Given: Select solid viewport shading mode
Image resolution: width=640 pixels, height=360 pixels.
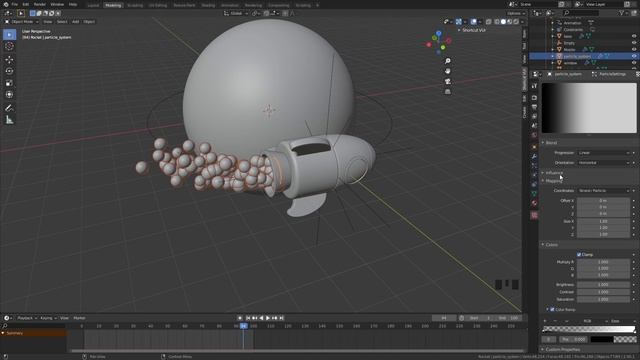Looking at the screenshot, I should (503, 22).
